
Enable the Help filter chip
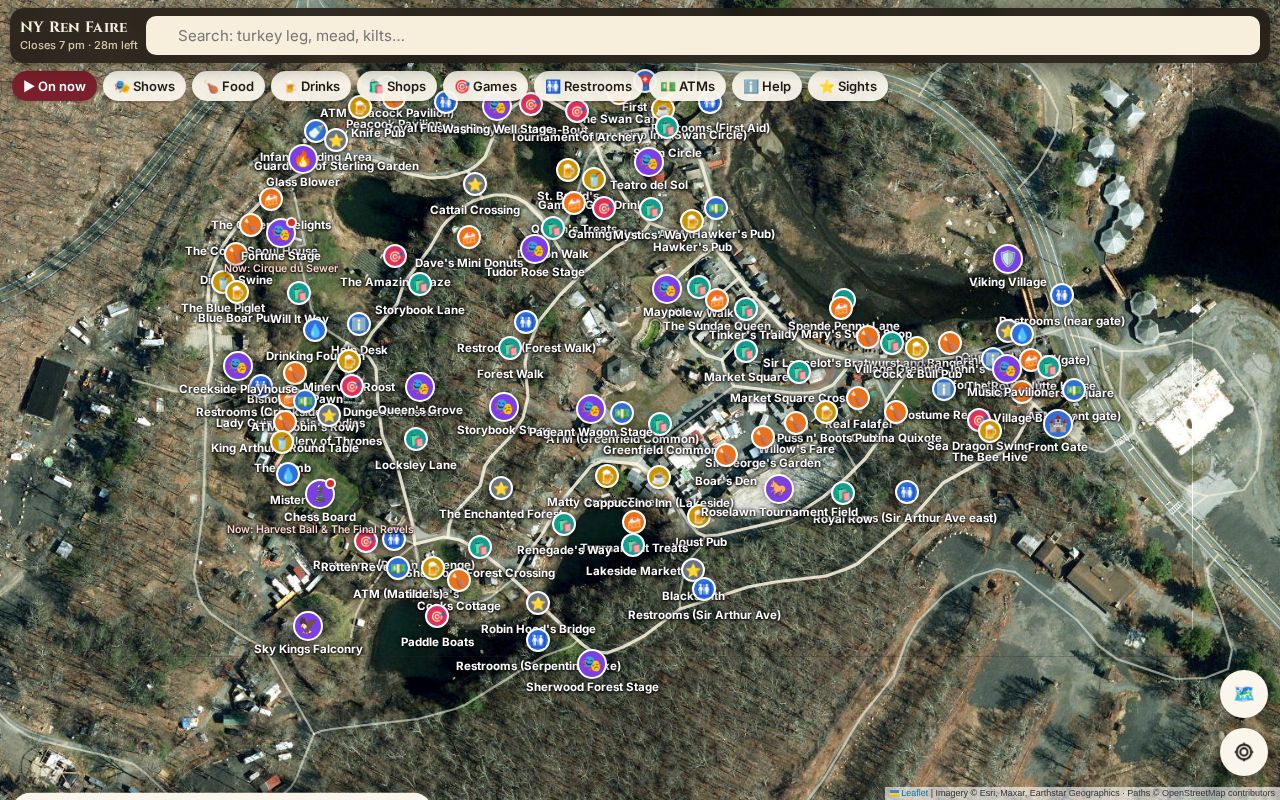[767, 86]
